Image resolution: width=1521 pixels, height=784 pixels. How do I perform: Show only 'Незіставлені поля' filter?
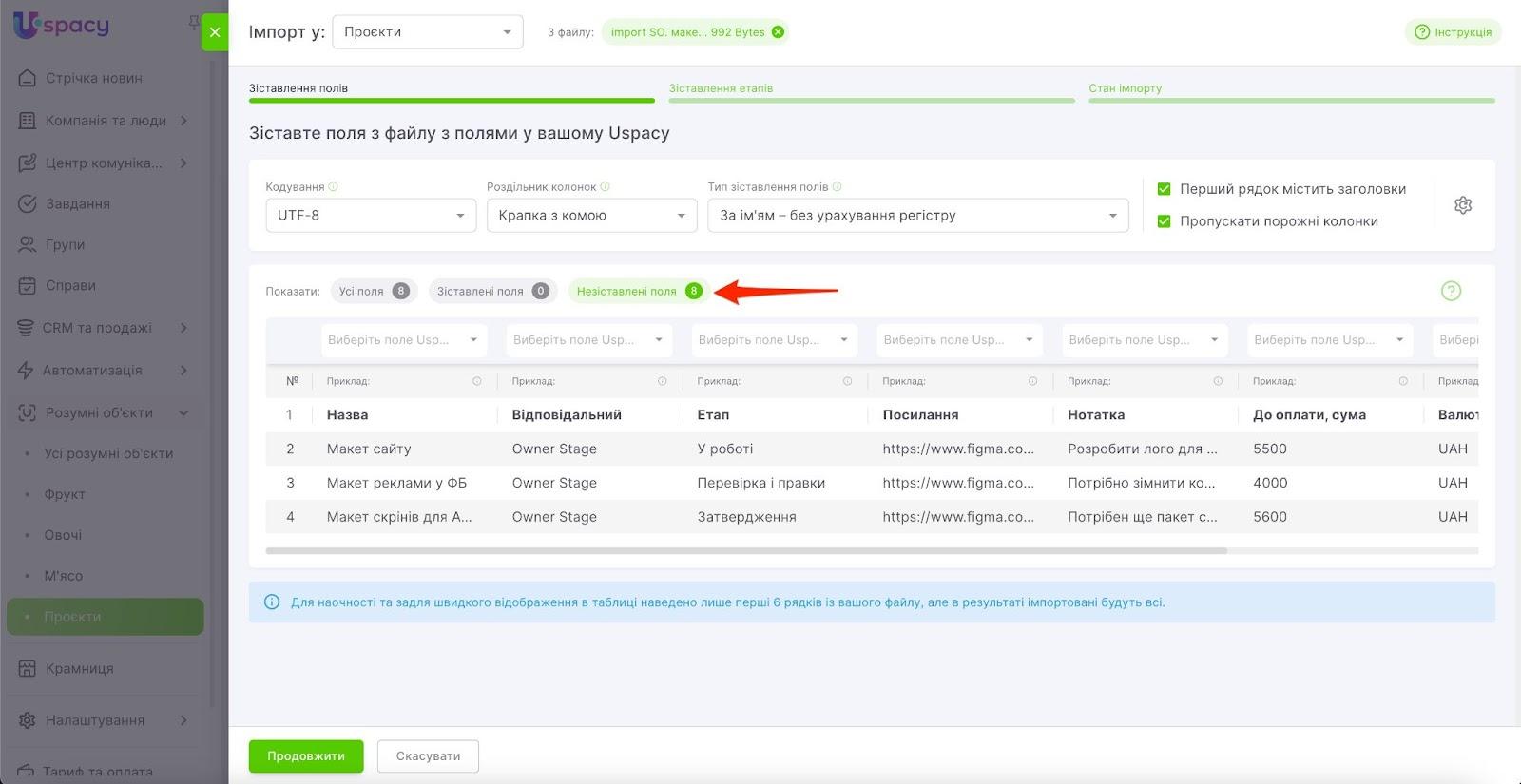tap(638, 292)
